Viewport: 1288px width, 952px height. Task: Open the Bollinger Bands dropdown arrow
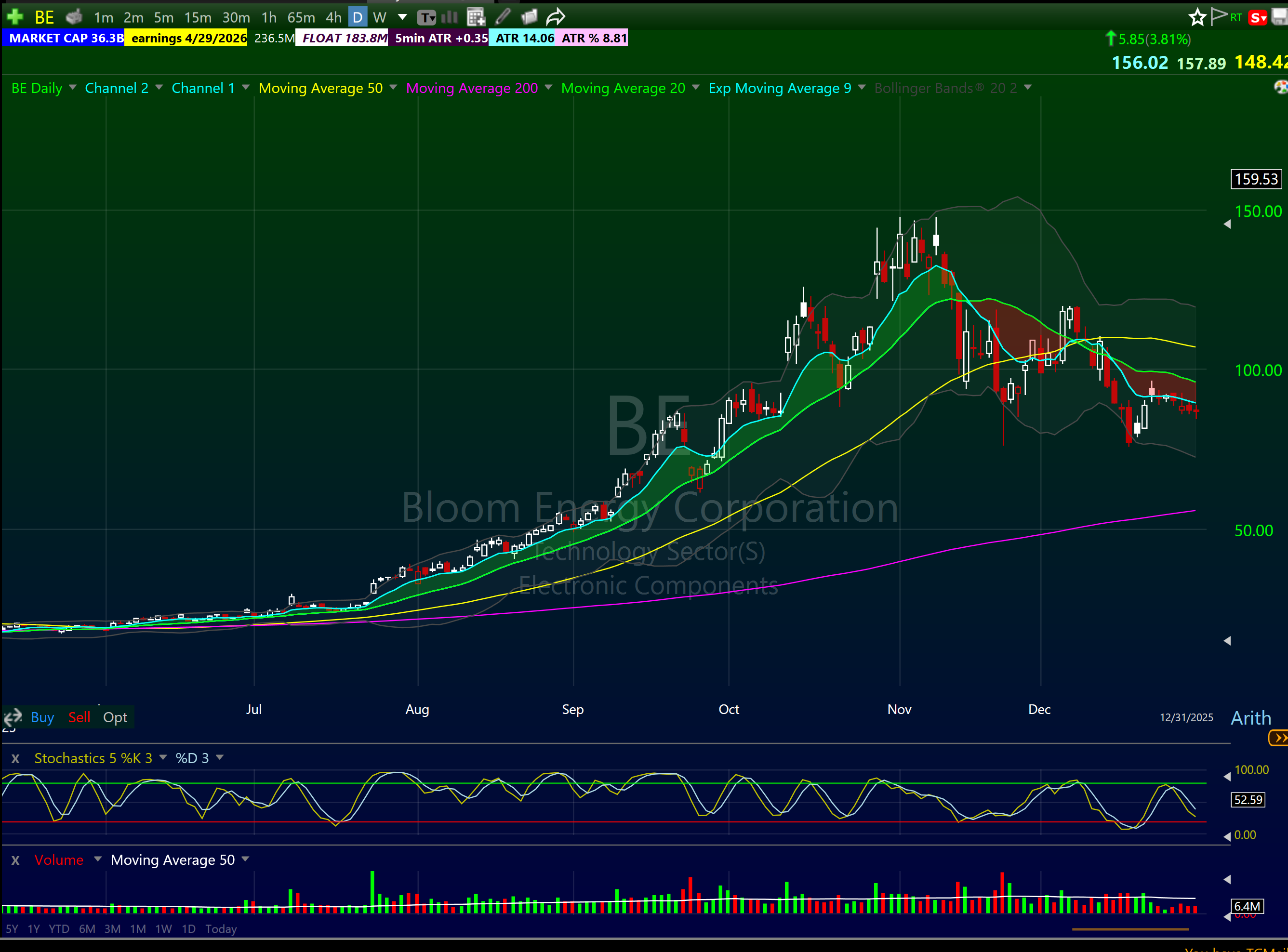pos(1027,88)
